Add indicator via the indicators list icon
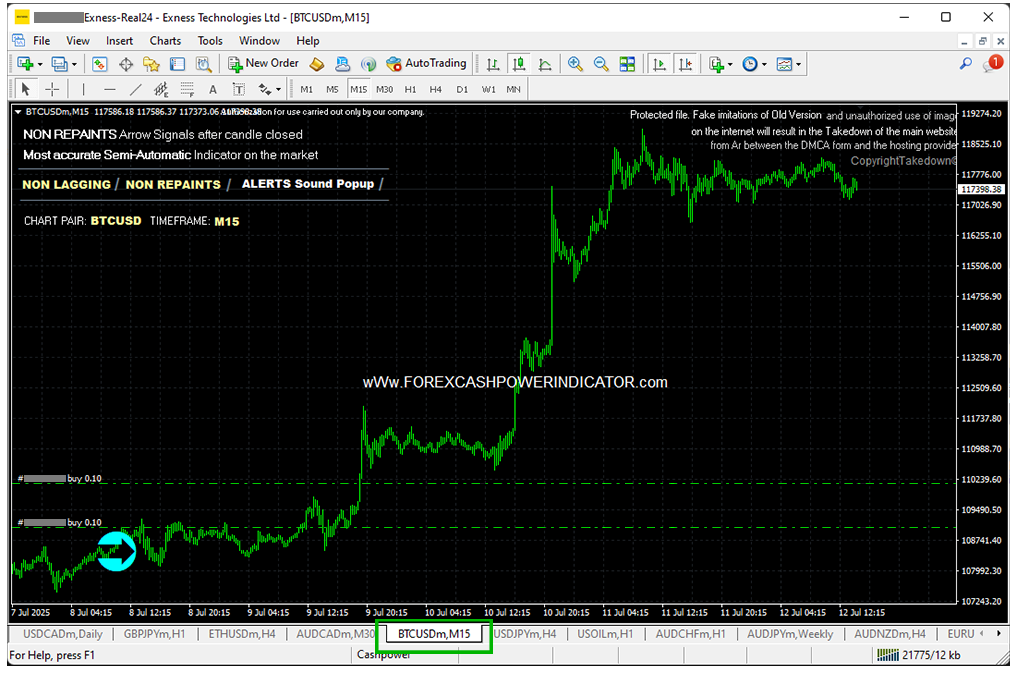 click(x=716, y=64)
